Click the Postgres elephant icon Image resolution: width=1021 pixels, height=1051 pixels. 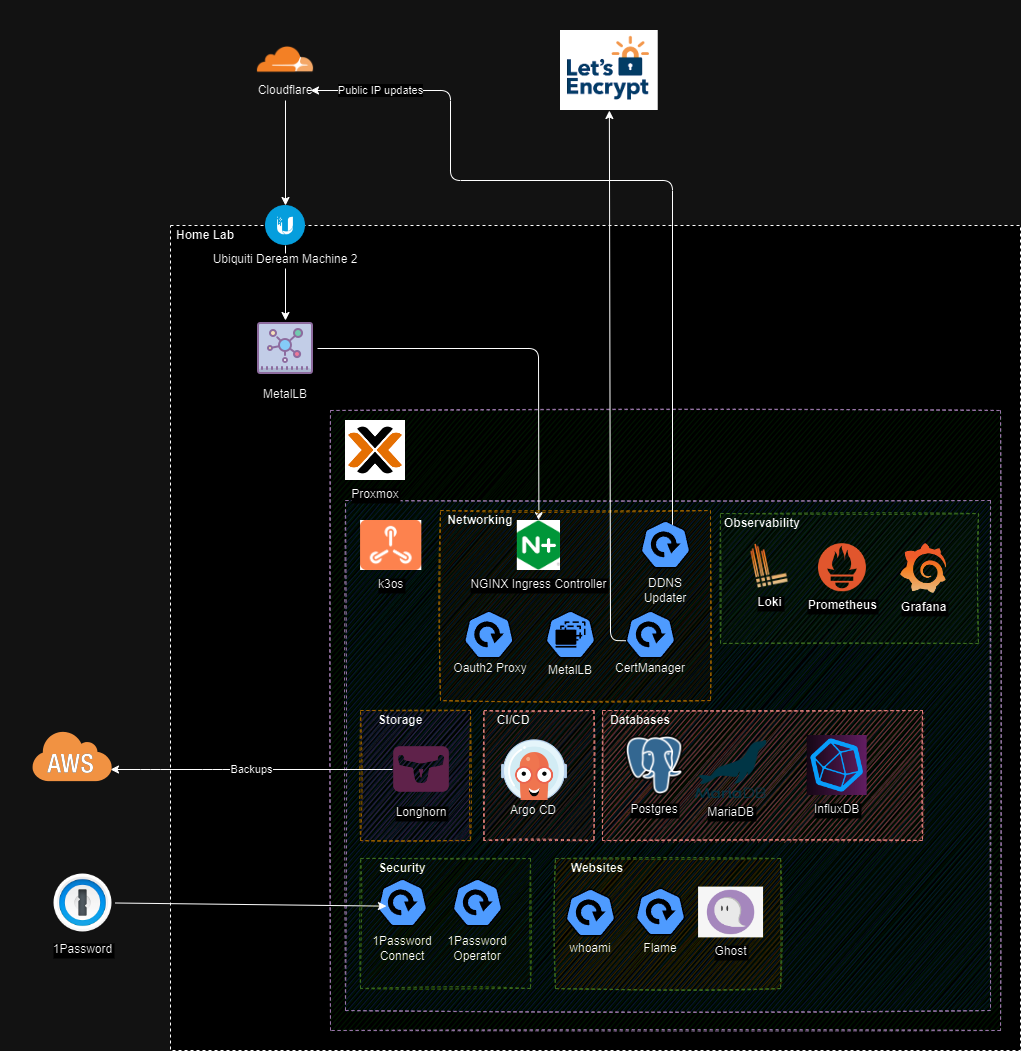654,767
